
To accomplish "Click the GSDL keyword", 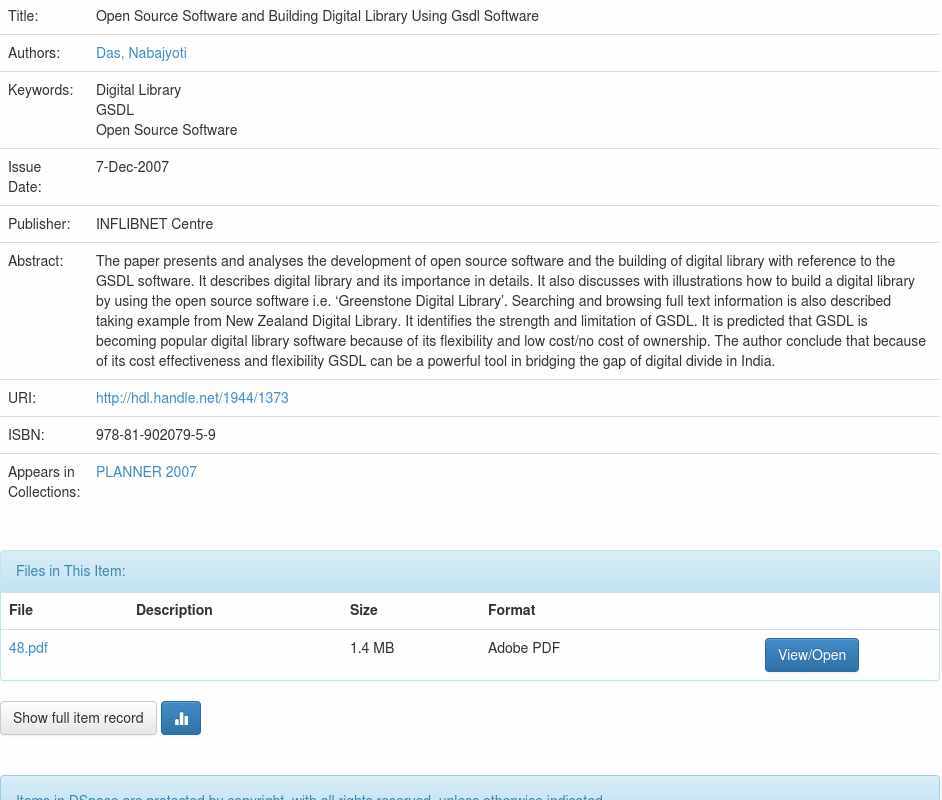I will point(115,110).
